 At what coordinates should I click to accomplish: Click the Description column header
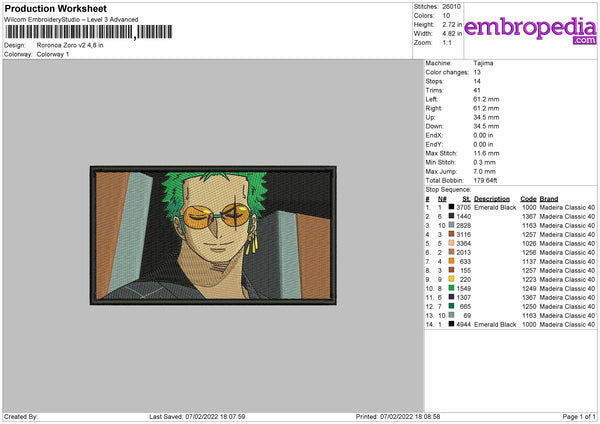pyautogui.click(x=492, y=199)
